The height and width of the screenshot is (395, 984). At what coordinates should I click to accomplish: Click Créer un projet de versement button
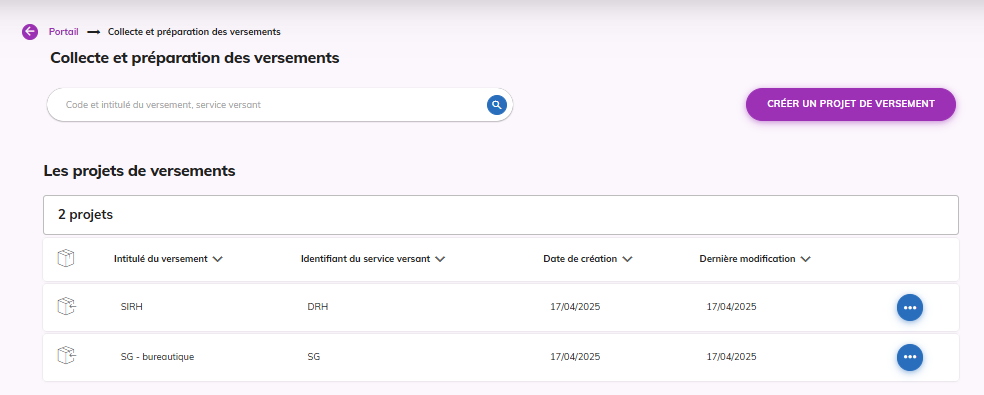[850, 104]
